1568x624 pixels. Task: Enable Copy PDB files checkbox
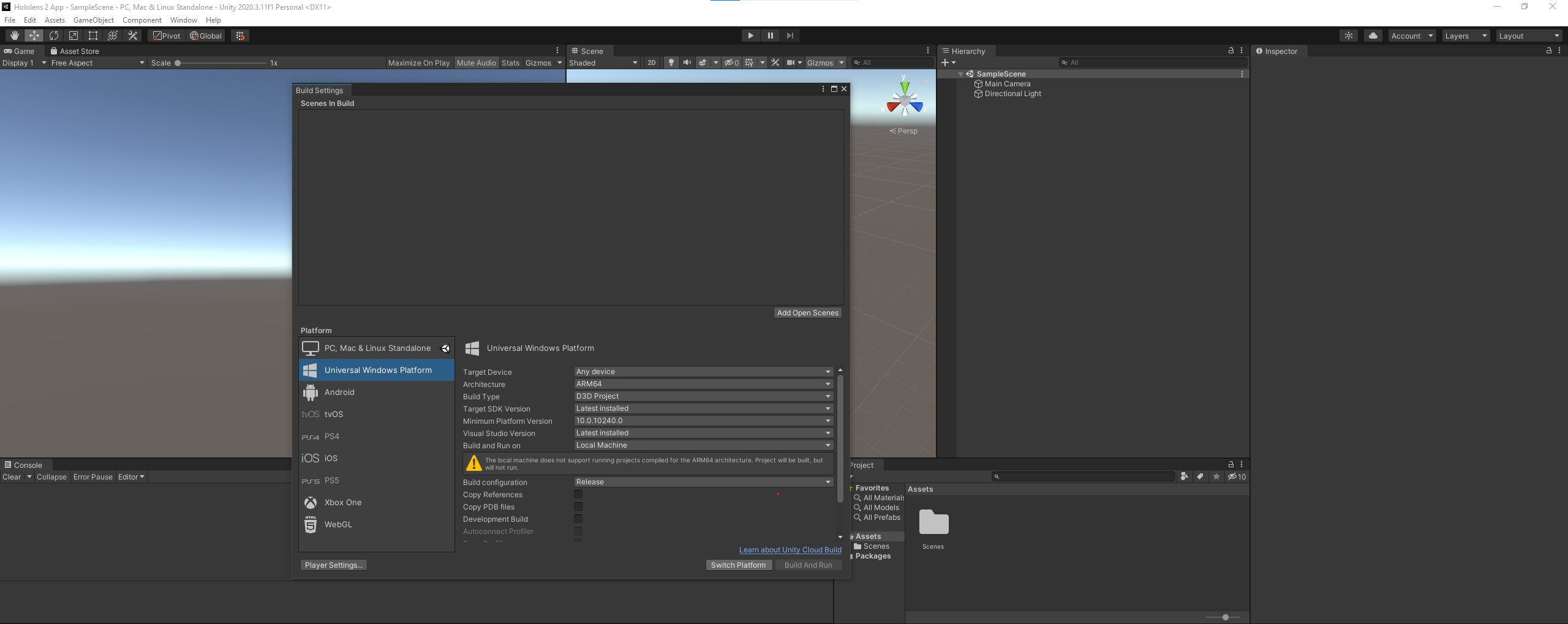[578, 506]
